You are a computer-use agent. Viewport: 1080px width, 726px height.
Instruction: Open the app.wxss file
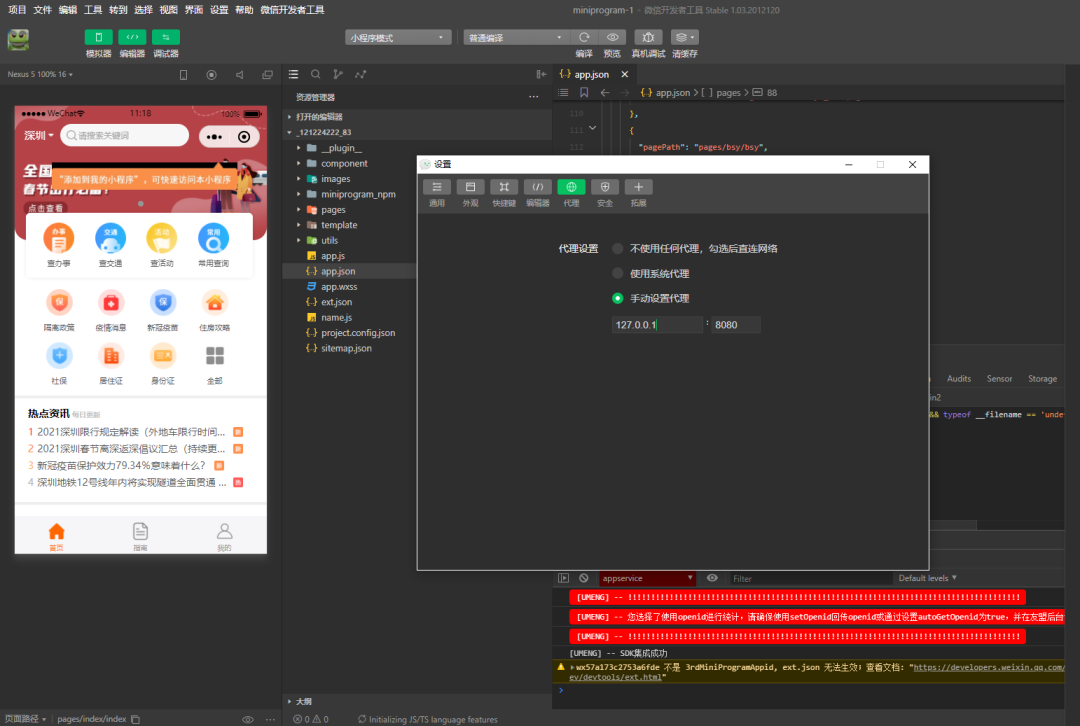339,287
